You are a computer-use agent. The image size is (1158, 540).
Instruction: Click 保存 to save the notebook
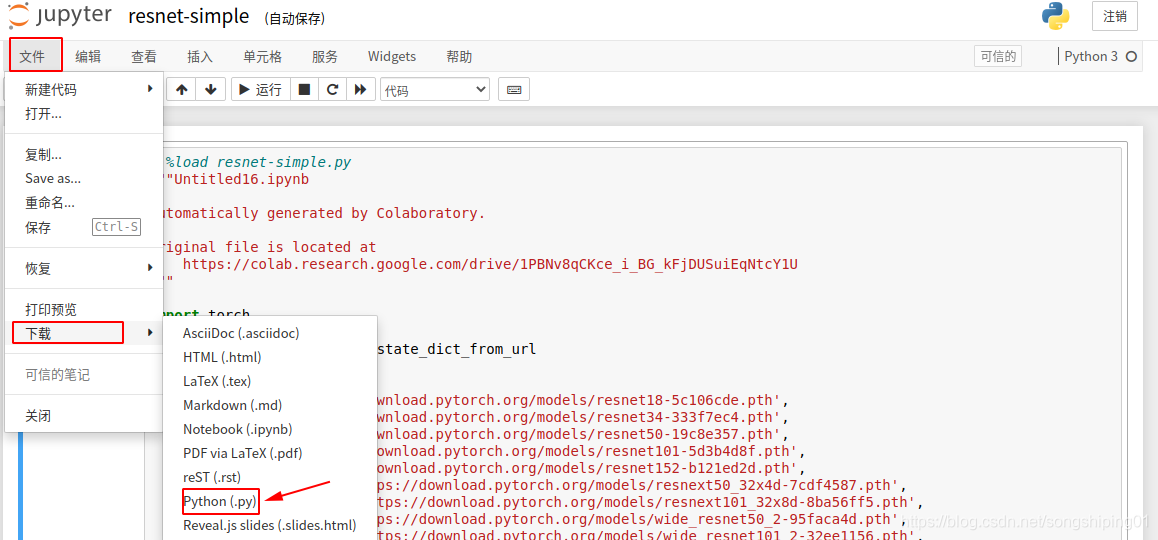(84, 228)
